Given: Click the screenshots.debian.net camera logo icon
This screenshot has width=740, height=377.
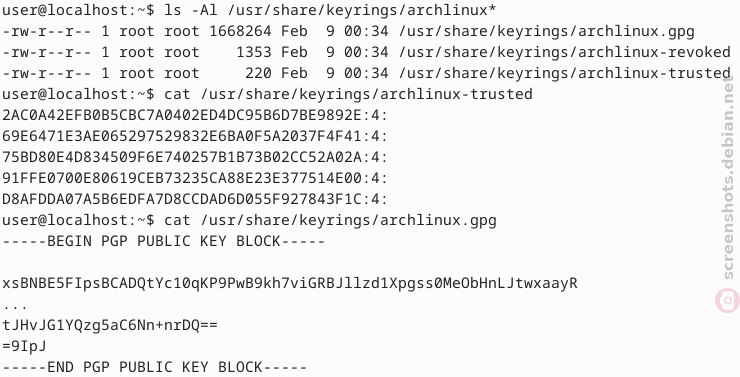Looking at the screenshot, I should (x=728, y=300).
